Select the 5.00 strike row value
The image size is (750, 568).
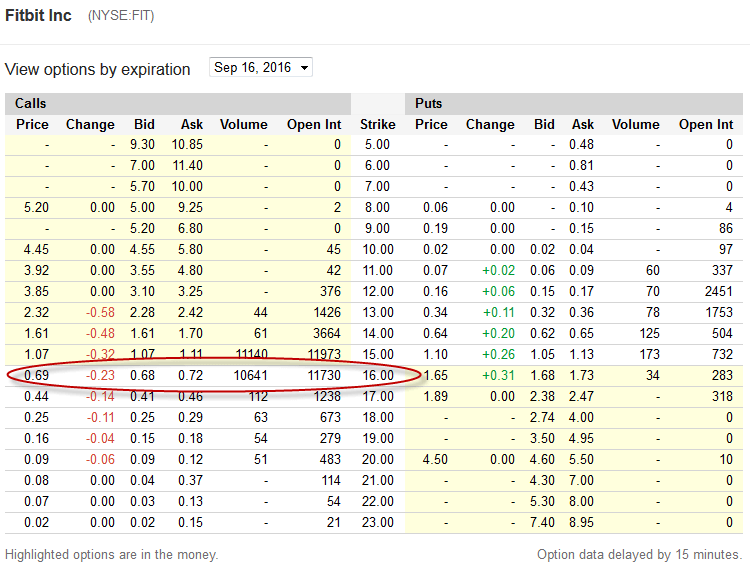coord(377,145)
